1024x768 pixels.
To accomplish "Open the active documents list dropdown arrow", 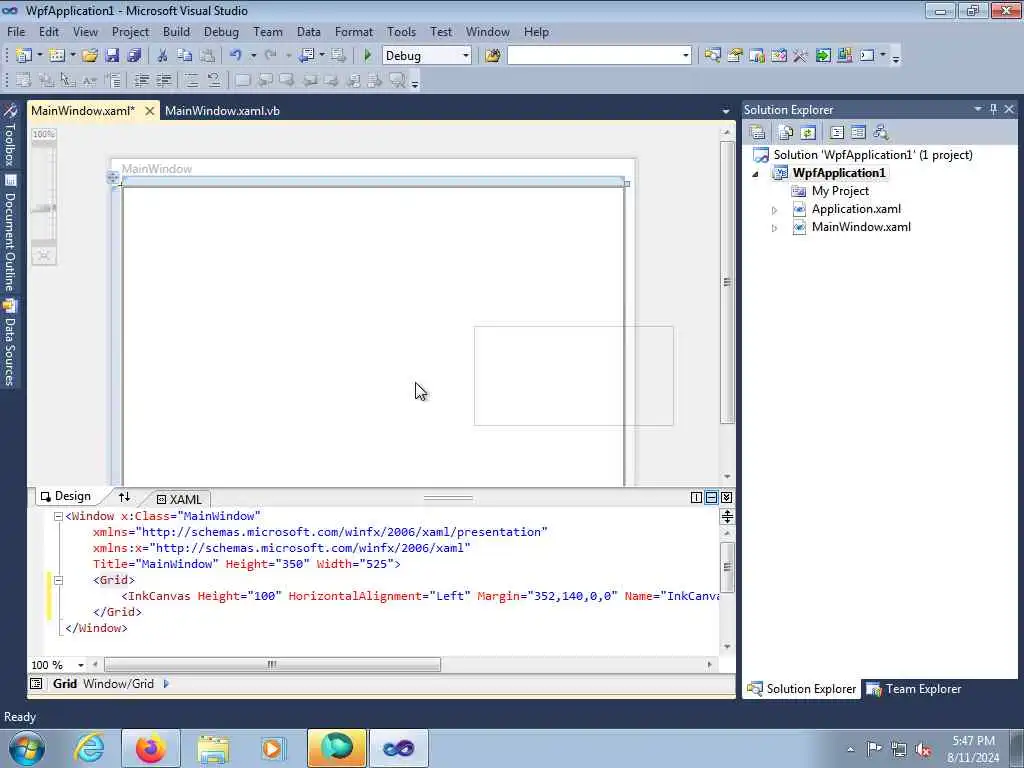I will [726, 112].
